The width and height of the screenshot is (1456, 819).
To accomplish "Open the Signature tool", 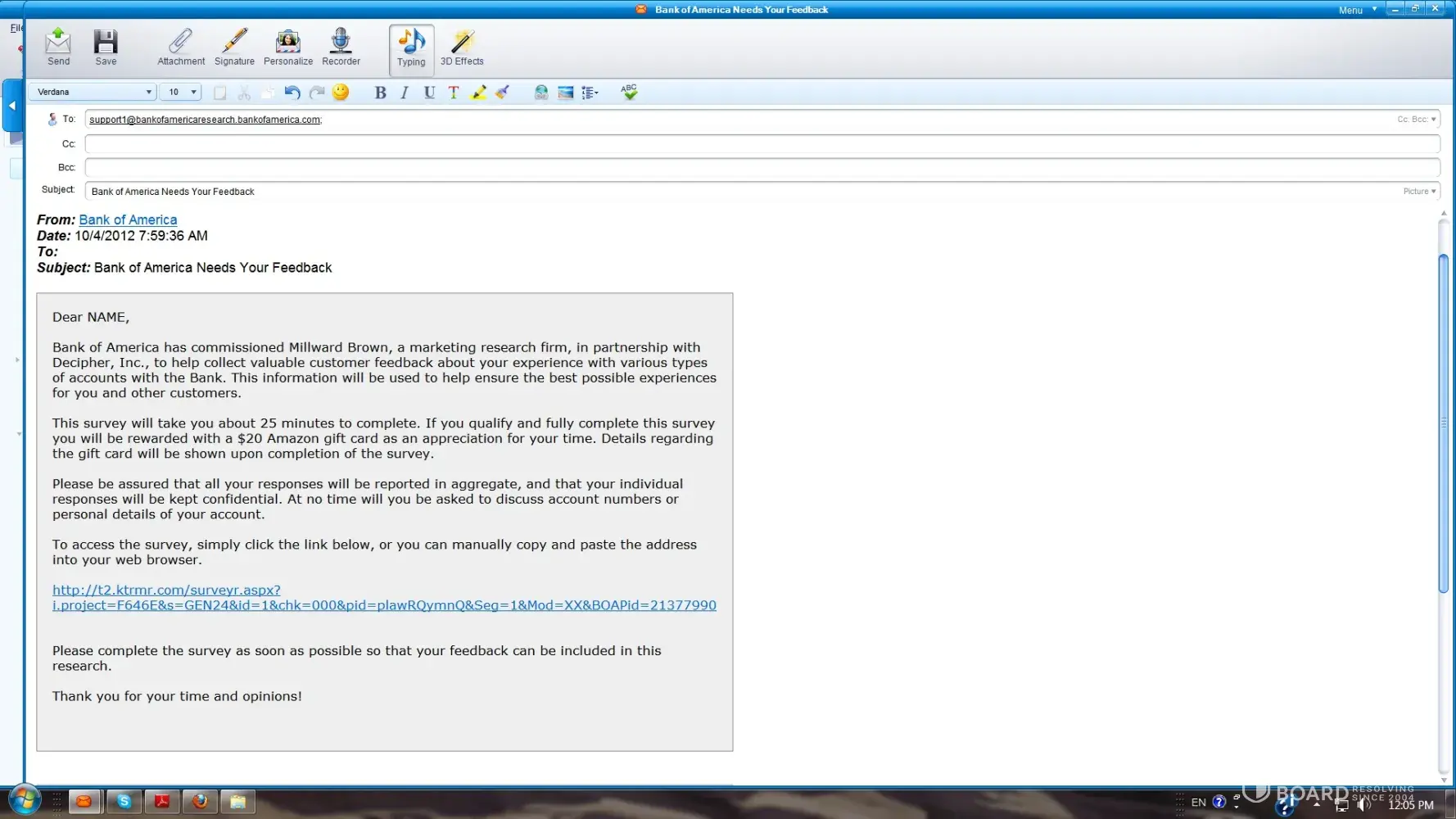I will pyautogui.click(x=234, y=47).
